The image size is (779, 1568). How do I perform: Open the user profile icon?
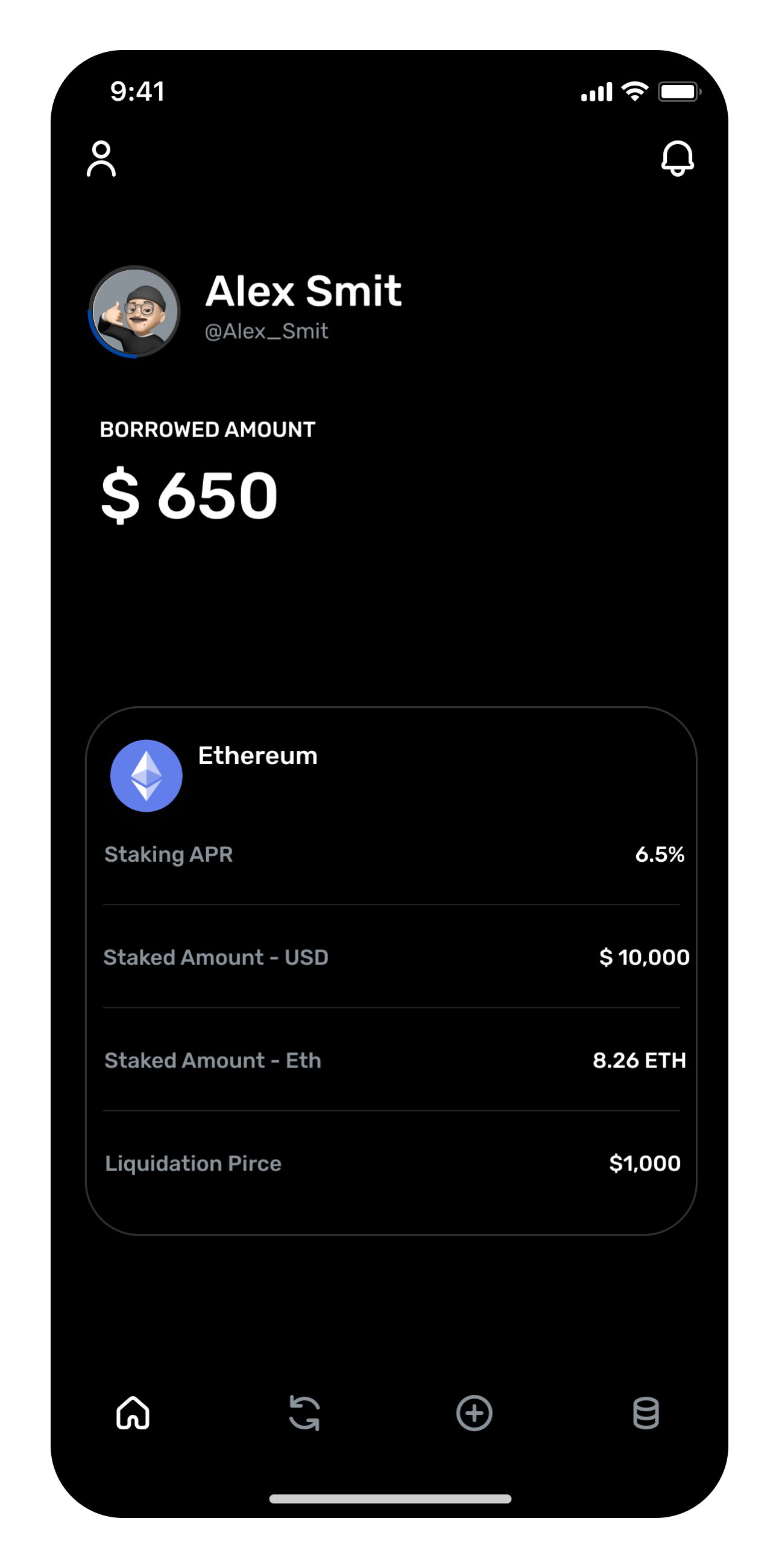point(101,159)
